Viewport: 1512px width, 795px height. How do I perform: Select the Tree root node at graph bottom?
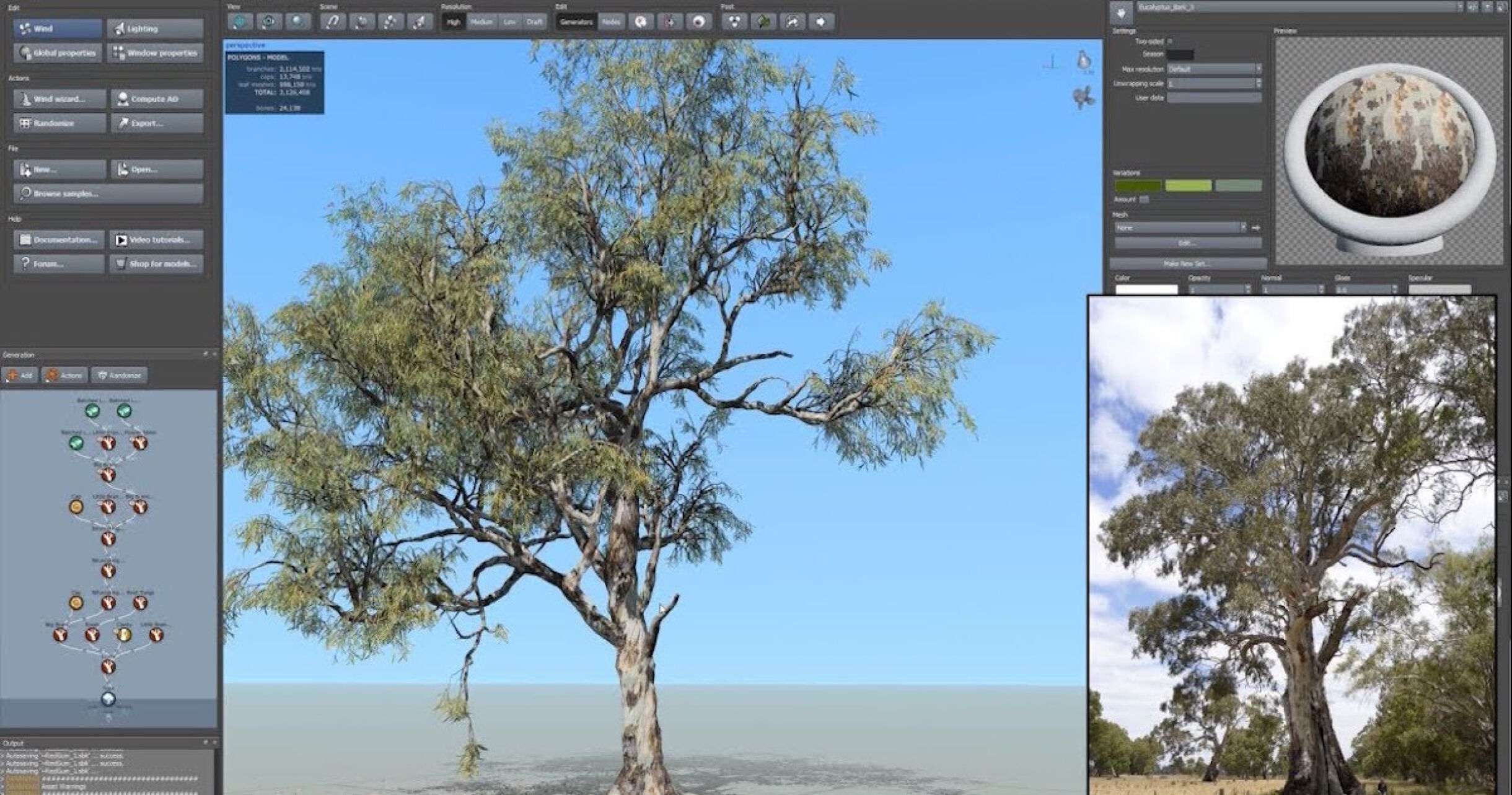pos(108,699)
